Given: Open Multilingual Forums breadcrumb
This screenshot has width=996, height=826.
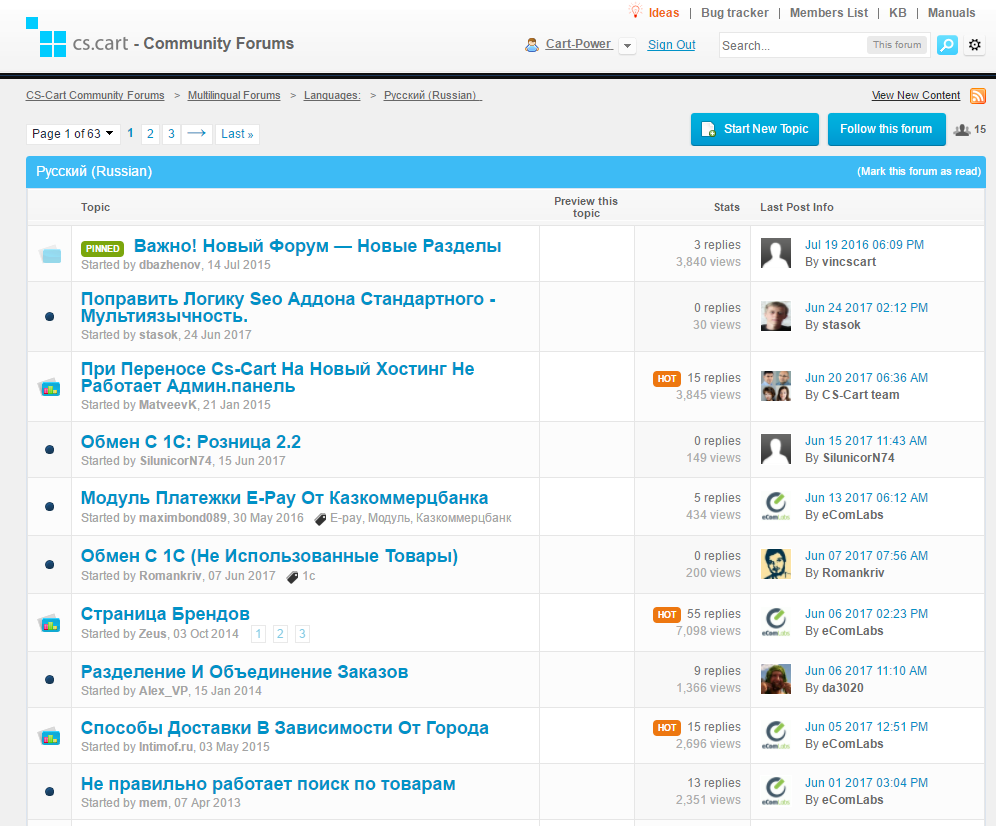Looking at the screenshot, I should [x=234, y=95].
